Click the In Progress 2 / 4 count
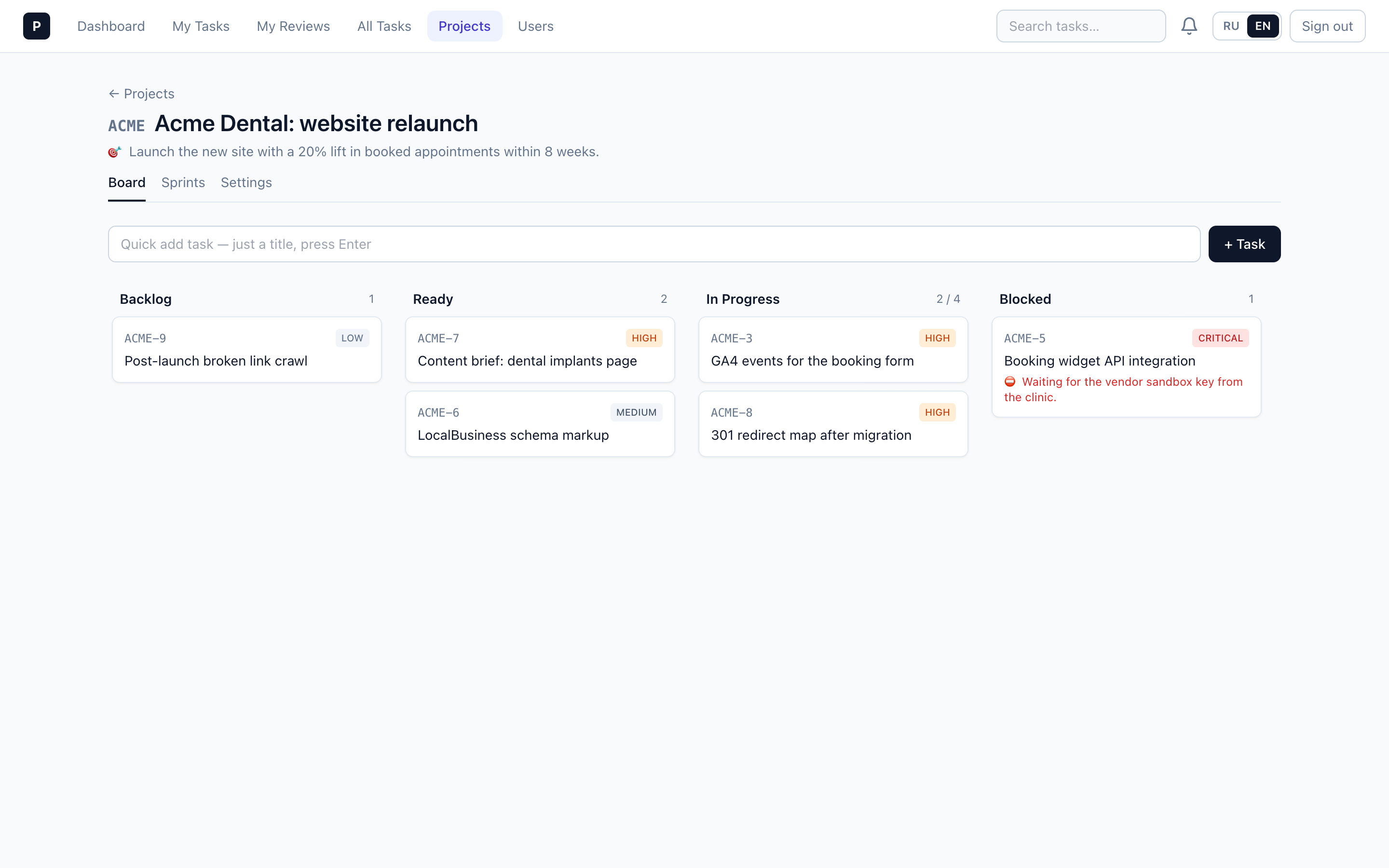 [x=948, y=299]
